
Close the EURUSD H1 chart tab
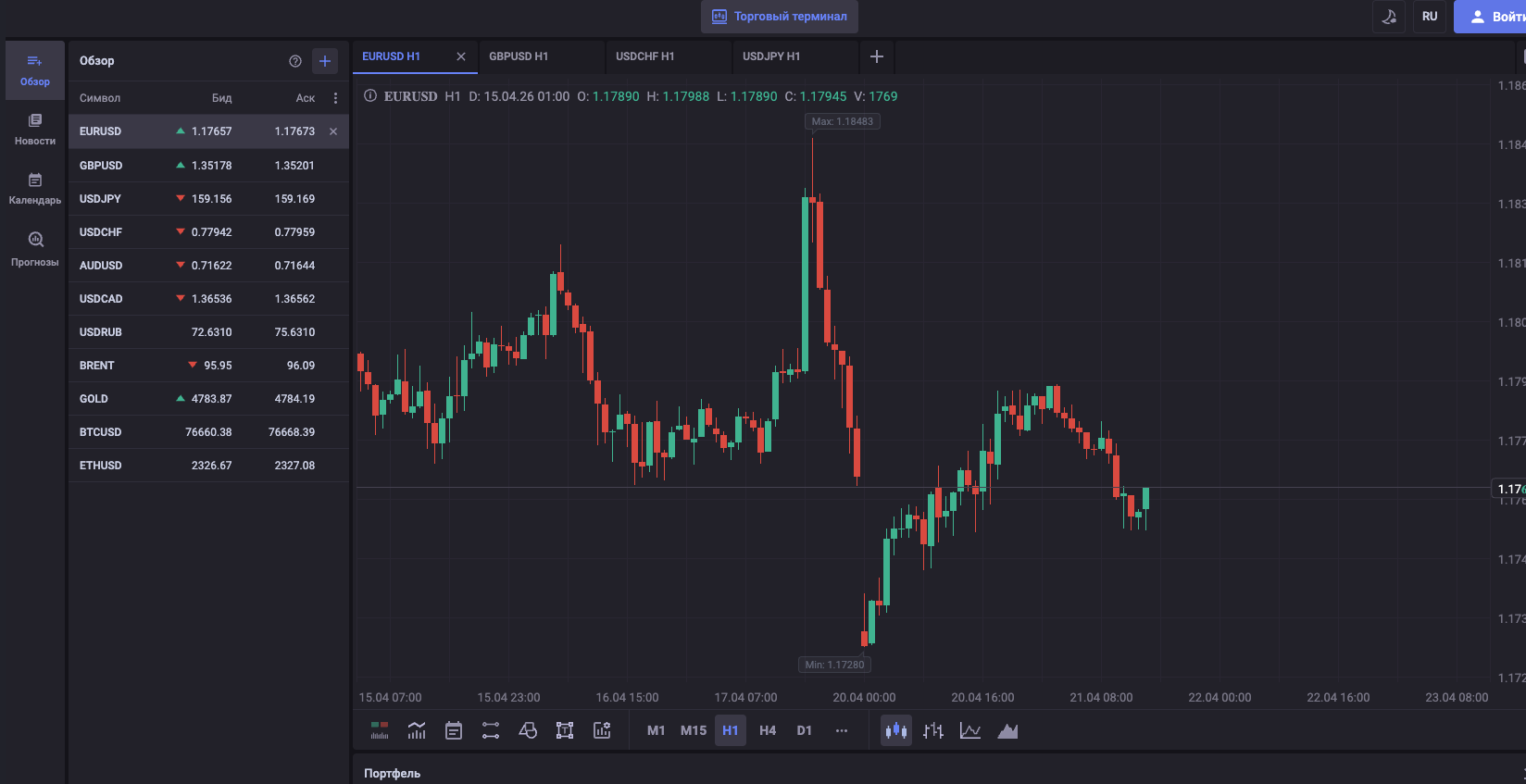[461, 56]
